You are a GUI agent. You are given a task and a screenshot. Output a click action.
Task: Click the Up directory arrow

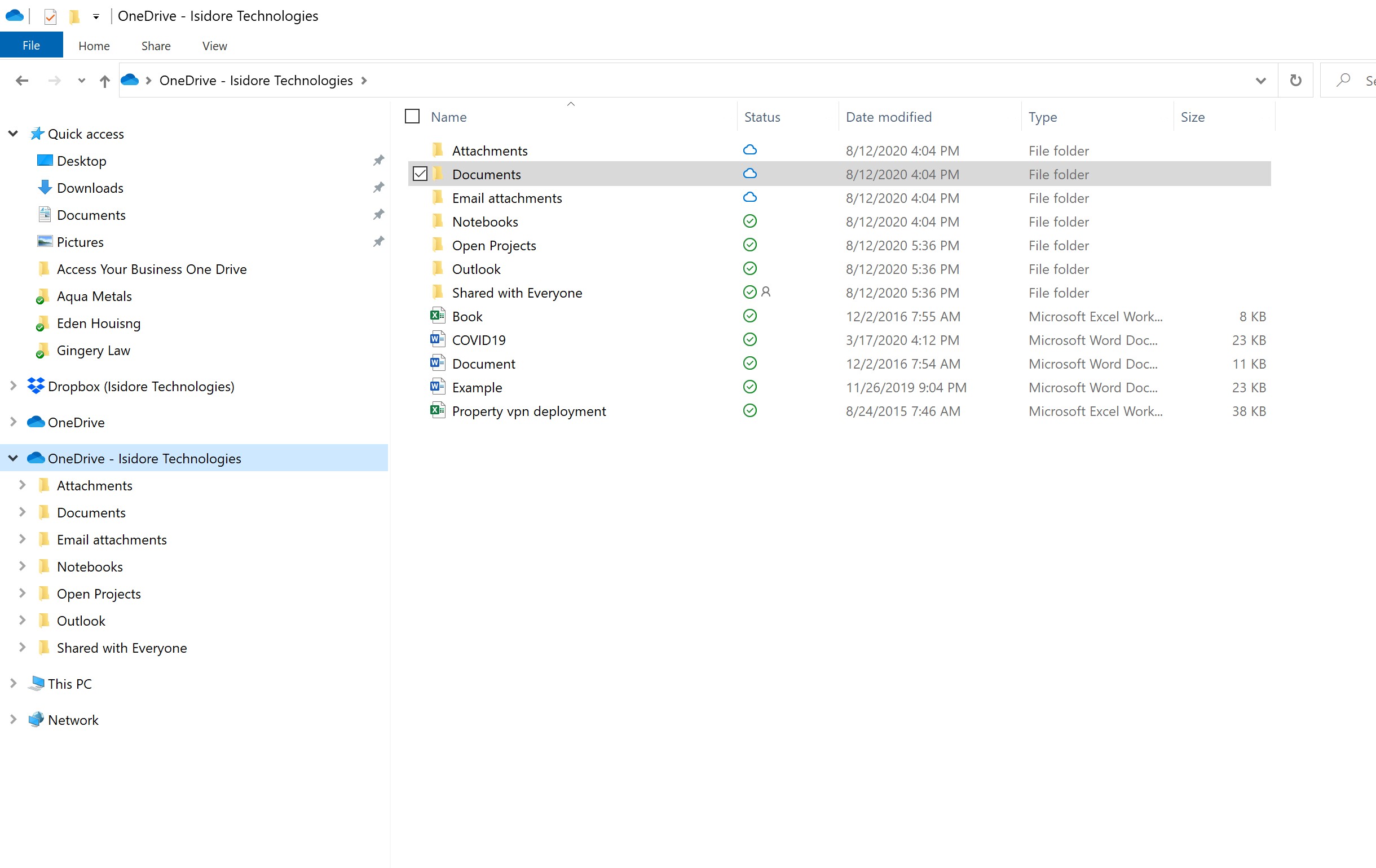tap(104, 81)
